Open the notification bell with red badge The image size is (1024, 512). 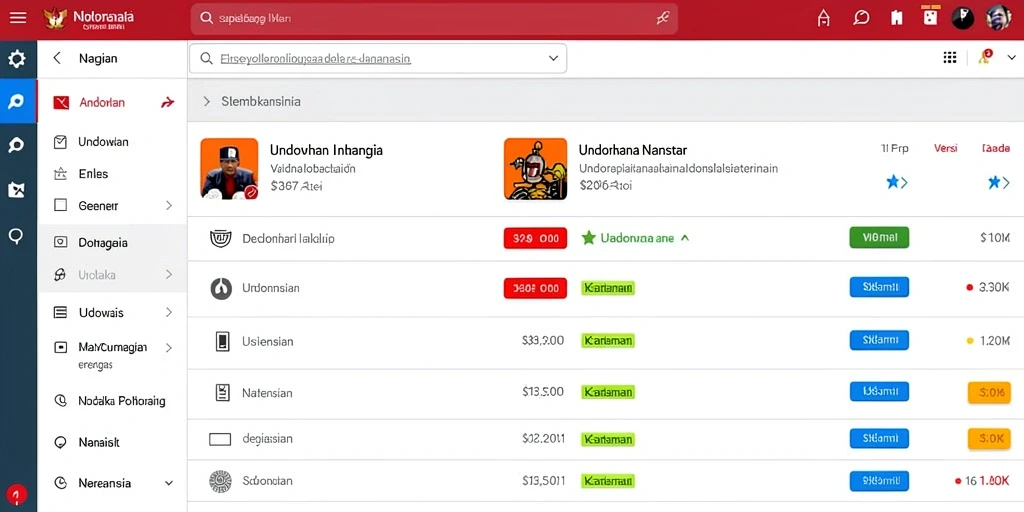click(x=985, y=57)
